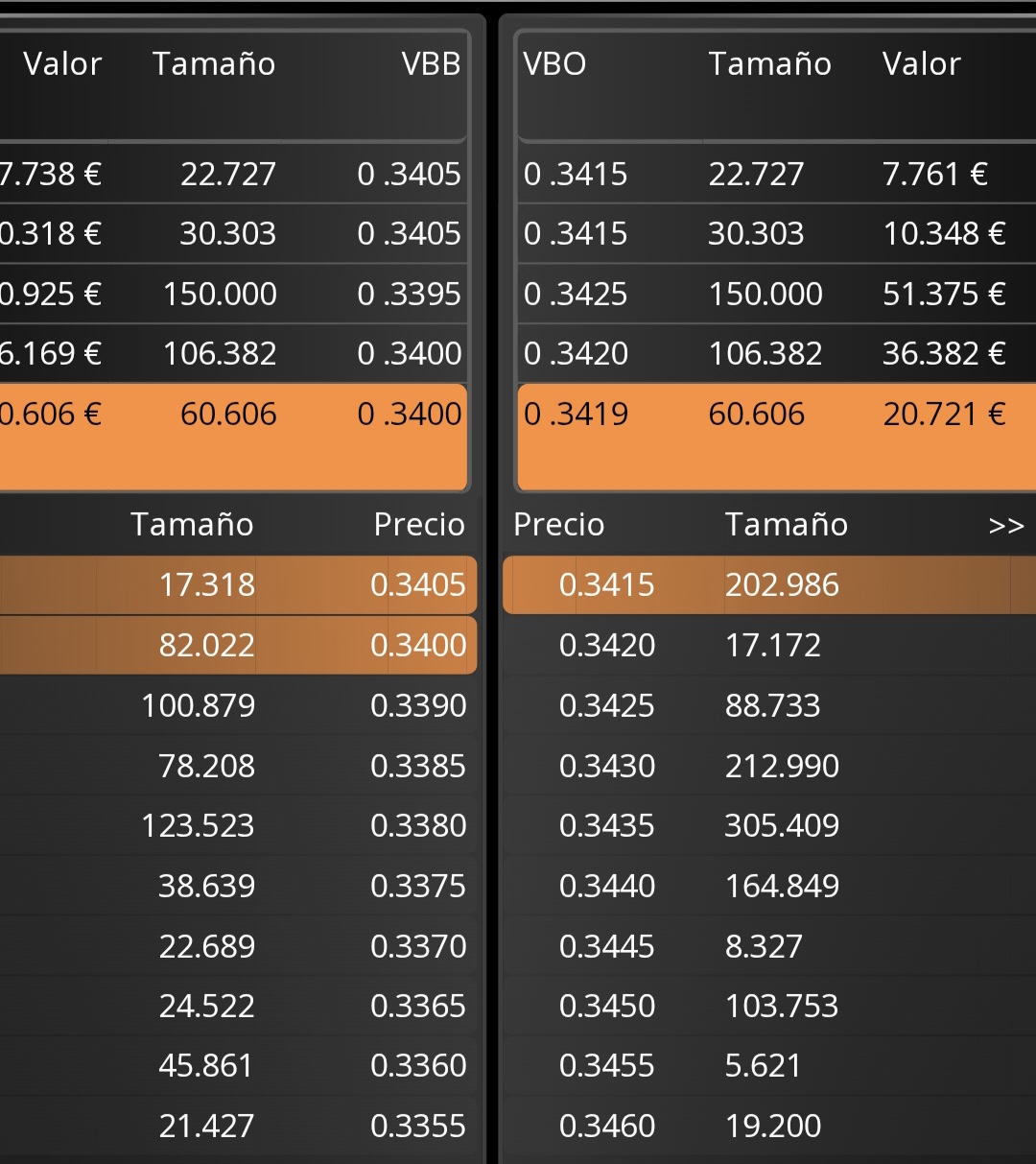Click the right-panel Valor column header
Image resolution: width=1036 pixels, height=1164 pixels.
click(x=921, y=63)
